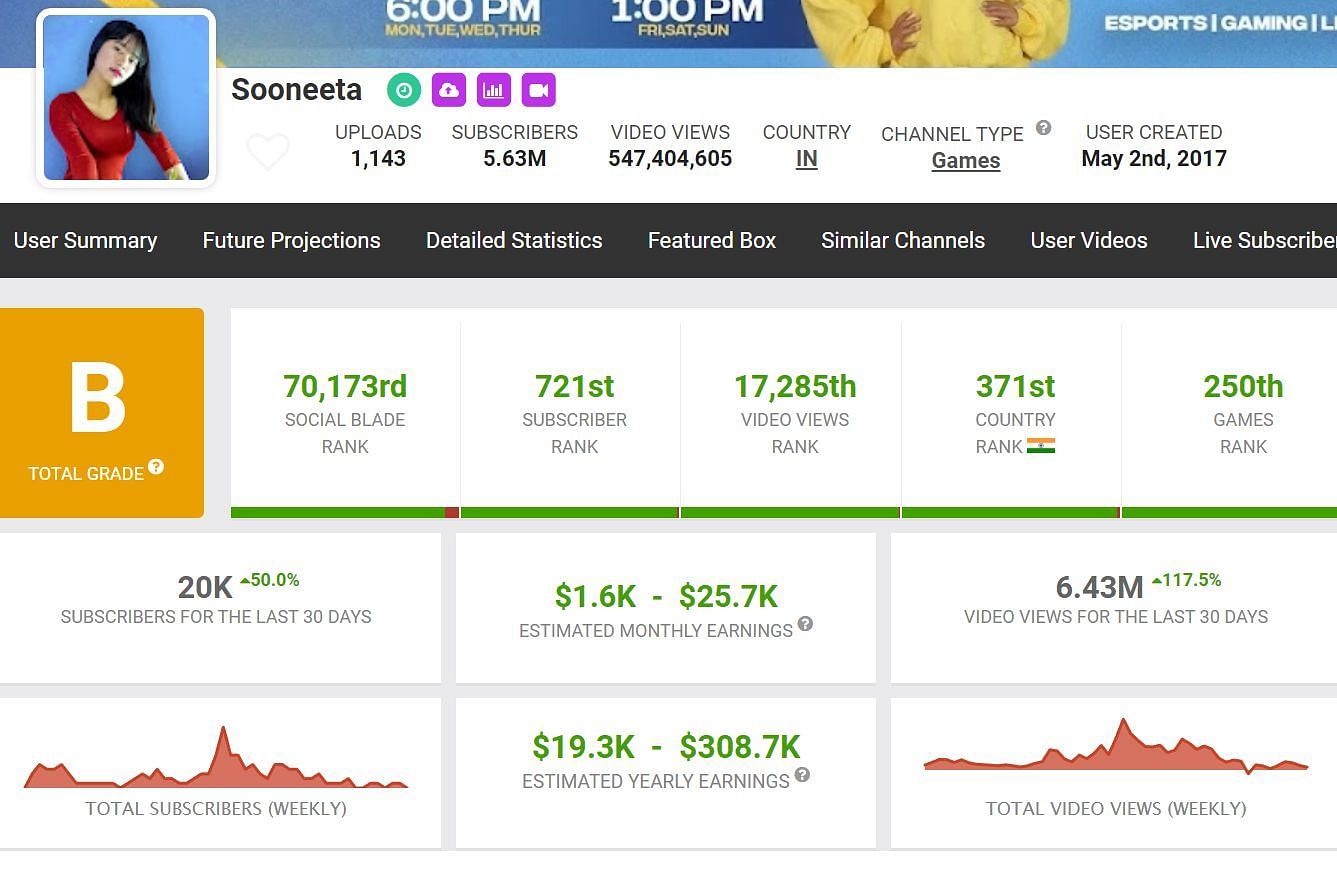Click the $19.3K - $308.7K yearly earnings
1337x875 pixels.
666,747
